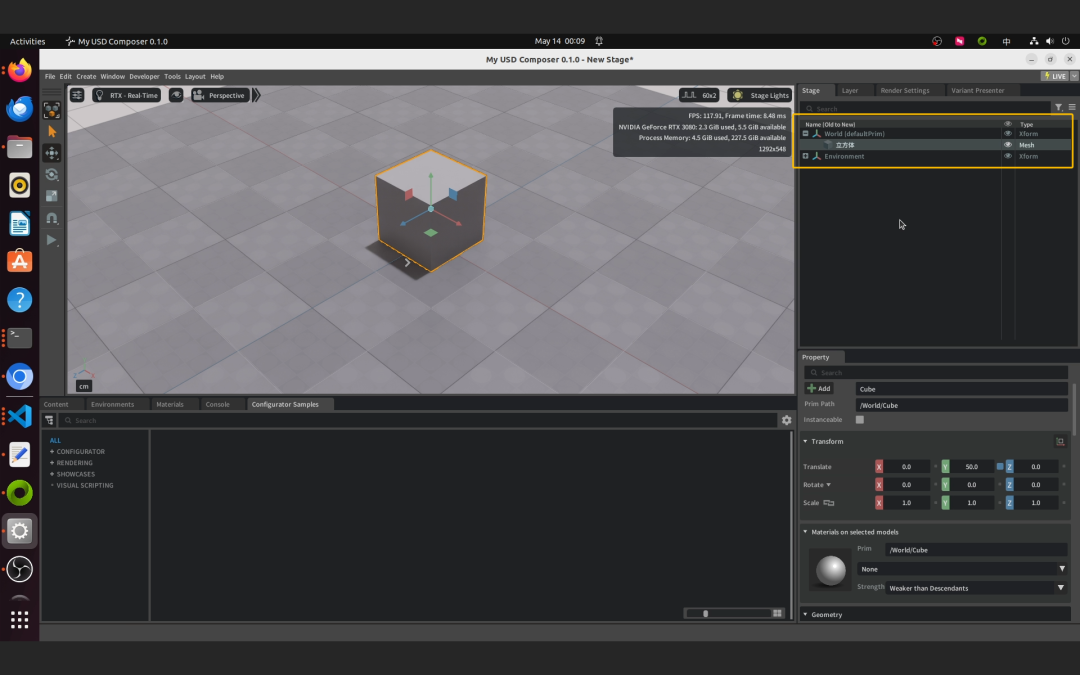The width and height of the screenshot is (1080, 675).
Task: Open the Perspective camera menu
Action: click(219, 95)
